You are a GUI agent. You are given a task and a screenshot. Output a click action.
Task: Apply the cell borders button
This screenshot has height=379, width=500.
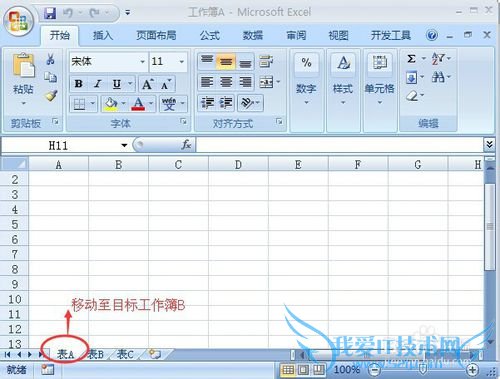point(79,104)
